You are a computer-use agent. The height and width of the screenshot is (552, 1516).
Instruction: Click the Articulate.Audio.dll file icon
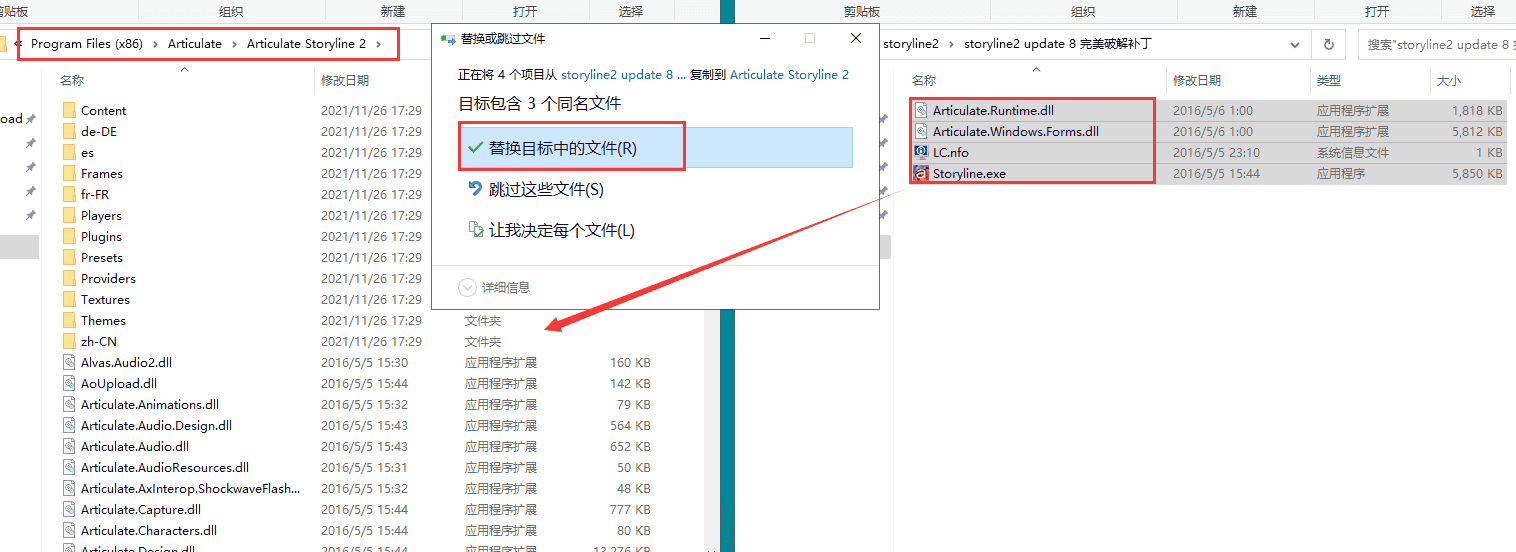click(68, 446)
